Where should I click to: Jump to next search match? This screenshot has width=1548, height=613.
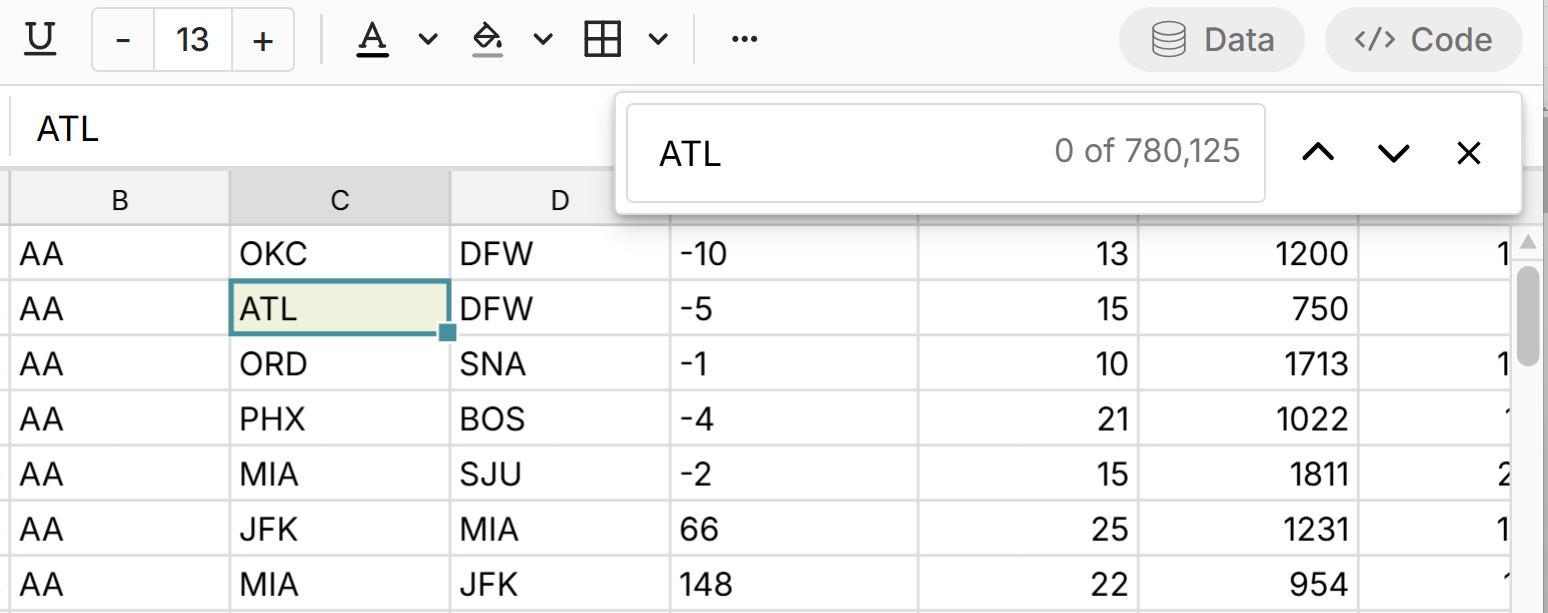1392,152
